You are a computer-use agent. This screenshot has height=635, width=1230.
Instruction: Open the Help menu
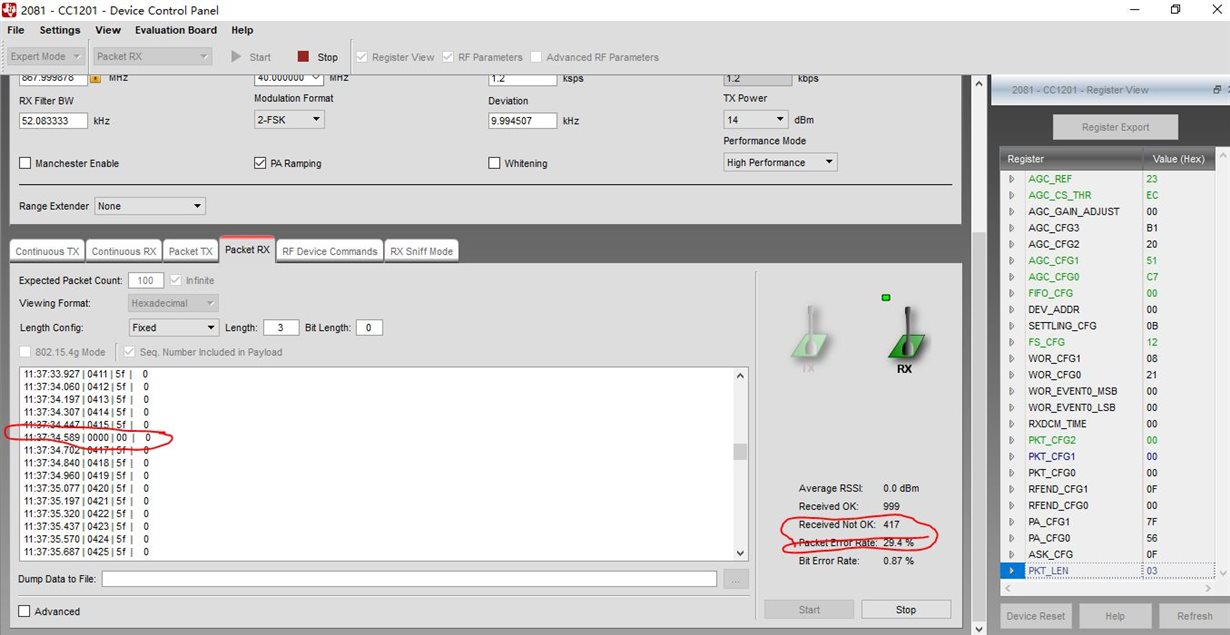tap(242, 30)
